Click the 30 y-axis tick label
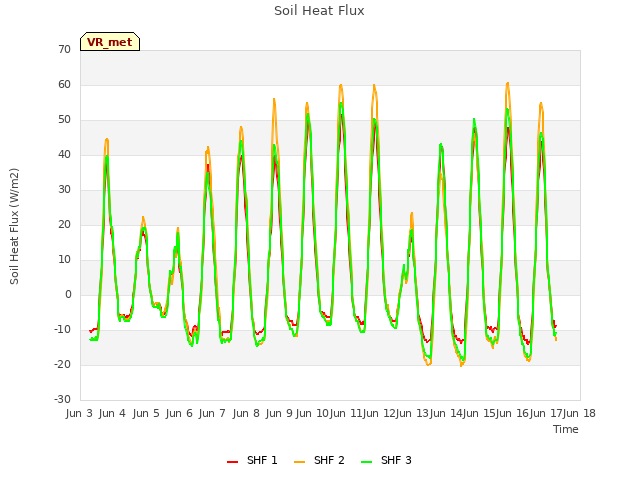640x480 pixels. click(x=64, y=189)
